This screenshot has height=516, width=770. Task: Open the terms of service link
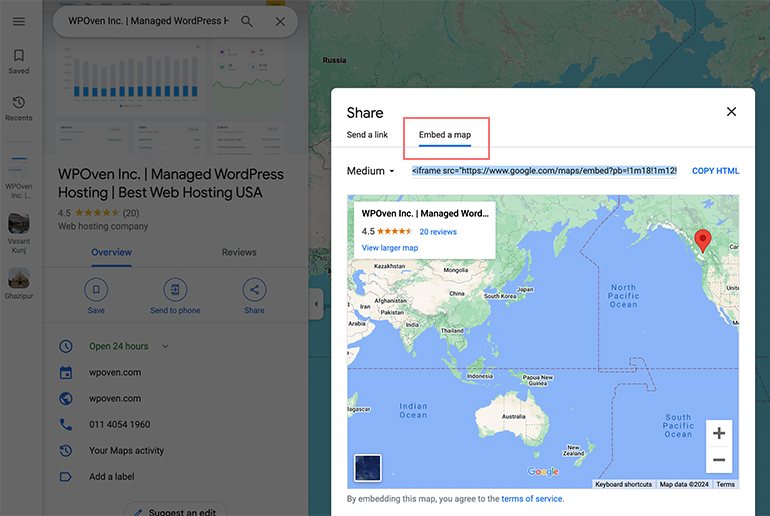point(532,499)
